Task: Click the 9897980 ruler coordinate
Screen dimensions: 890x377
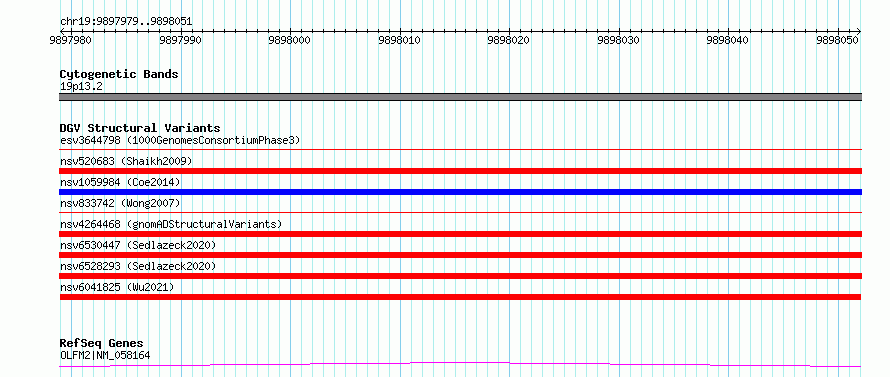Action: point(70,40)
